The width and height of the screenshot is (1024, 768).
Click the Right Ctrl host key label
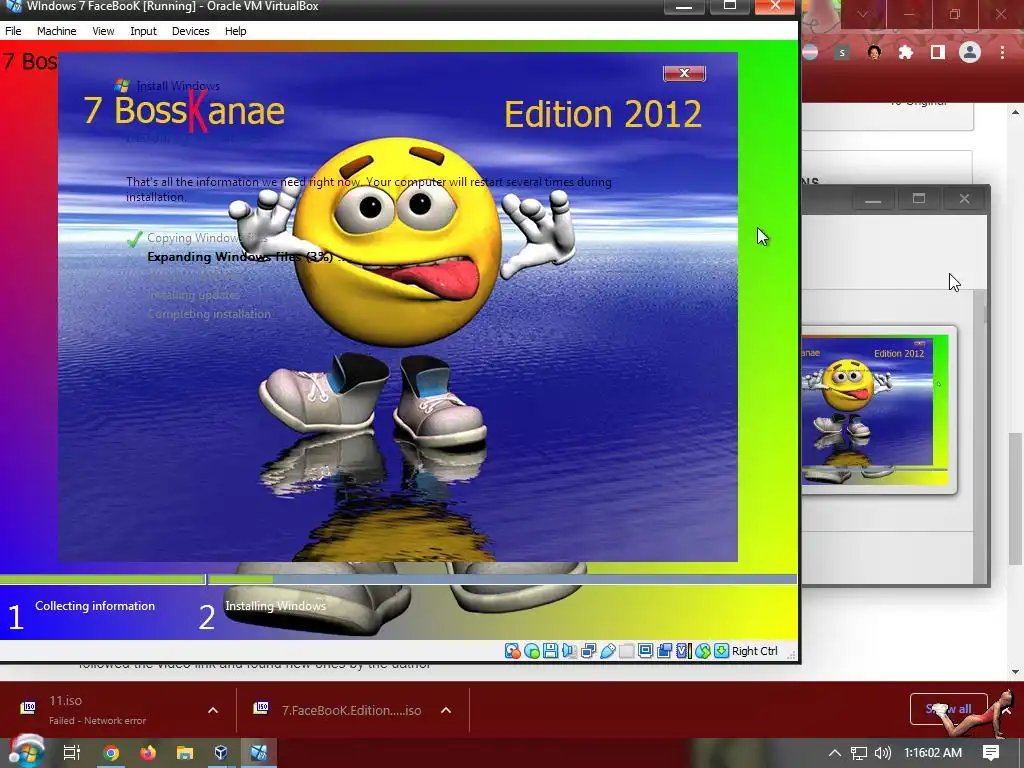pos(754,651)
